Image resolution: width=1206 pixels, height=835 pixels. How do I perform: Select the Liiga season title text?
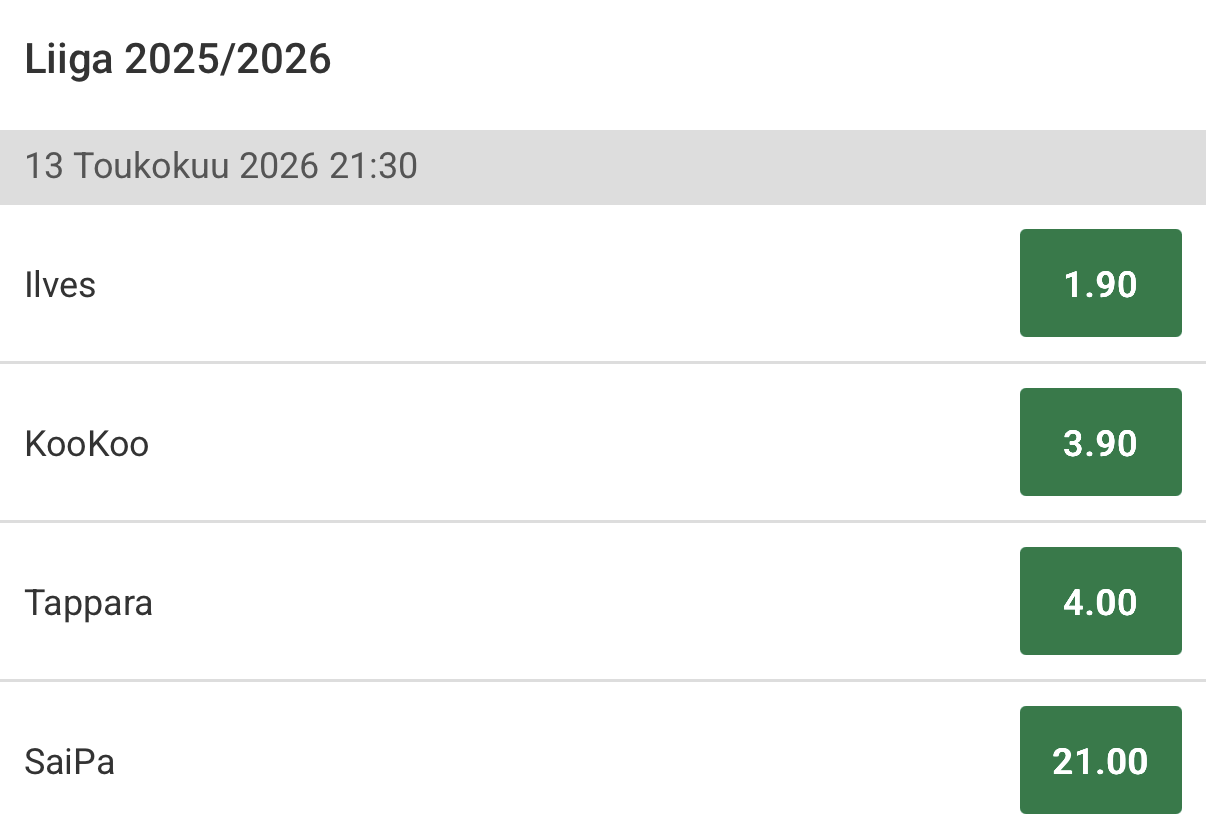point(177,60)
